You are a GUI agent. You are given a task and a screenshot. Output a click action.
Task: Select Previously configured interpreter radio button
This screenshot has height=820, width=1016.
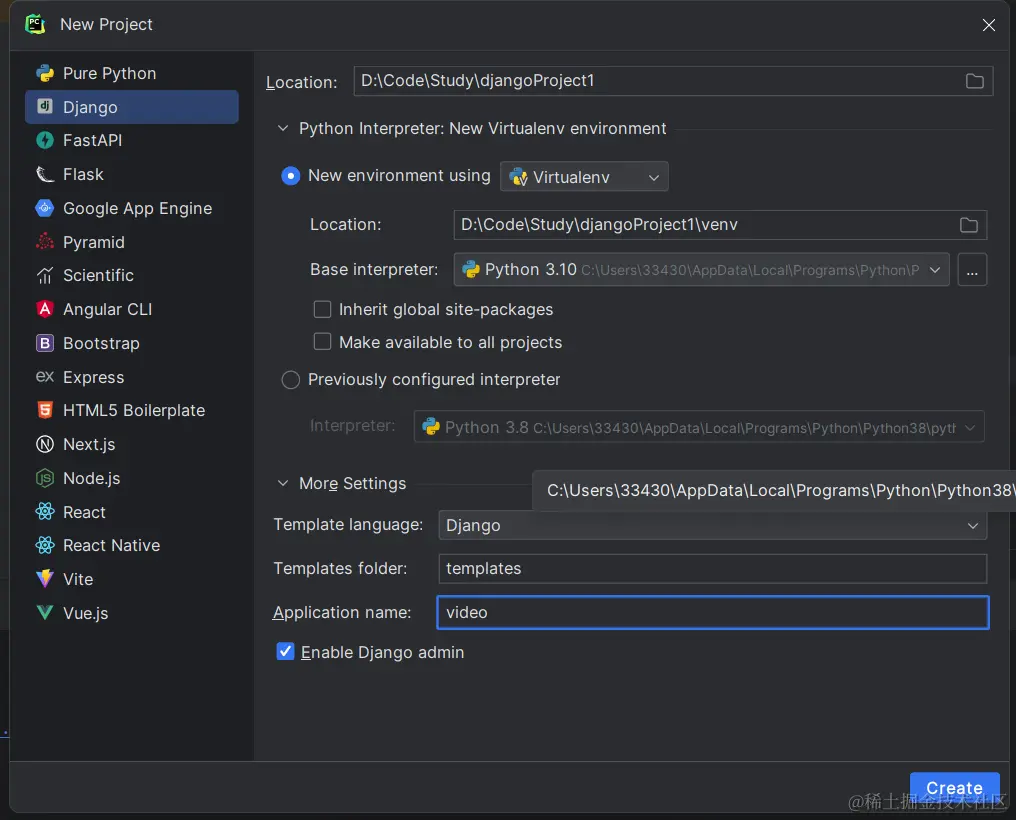[290, 380]
